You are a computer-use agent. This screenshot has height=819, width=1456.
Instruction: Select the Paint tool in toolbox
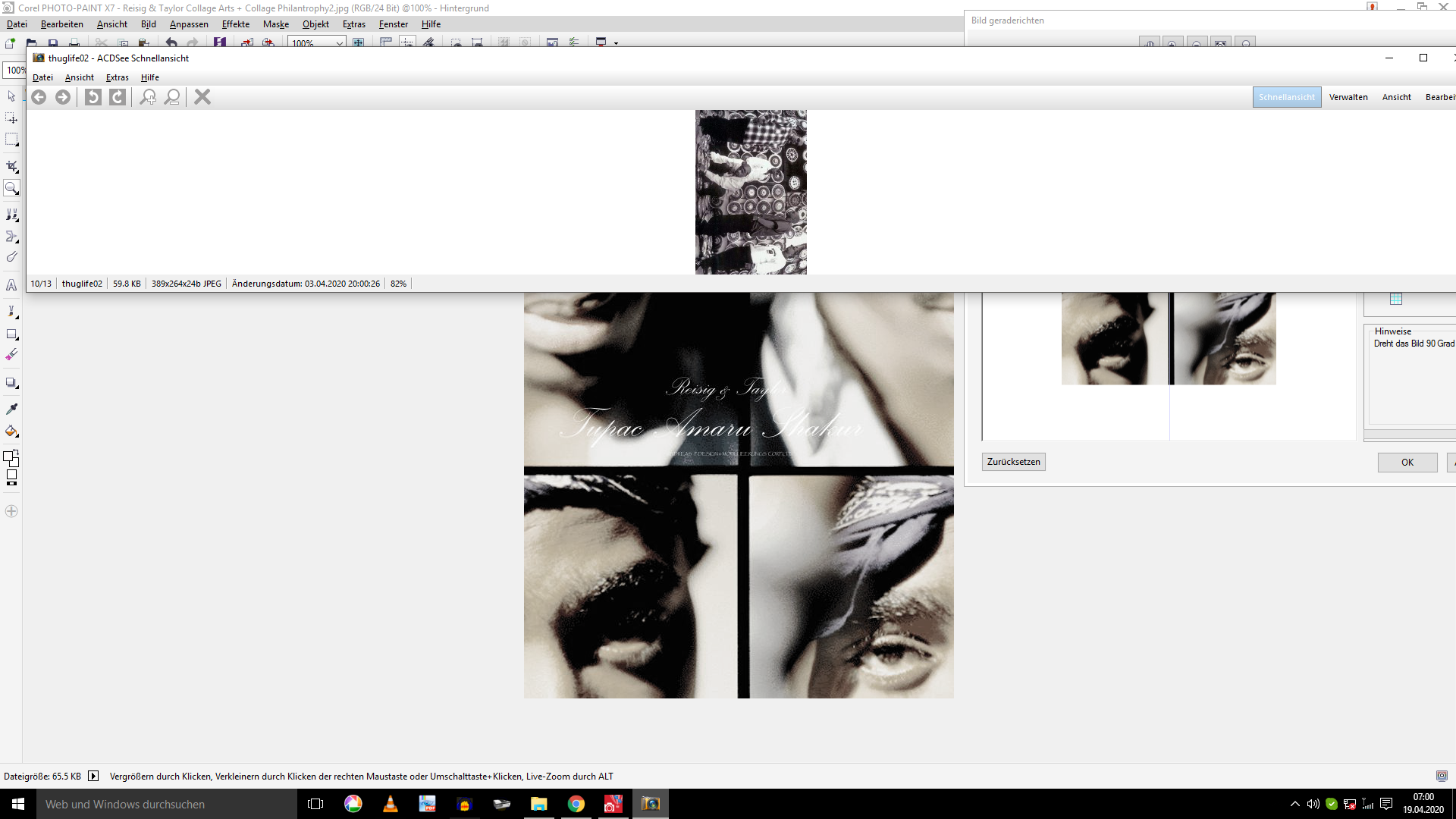(11, 312)
